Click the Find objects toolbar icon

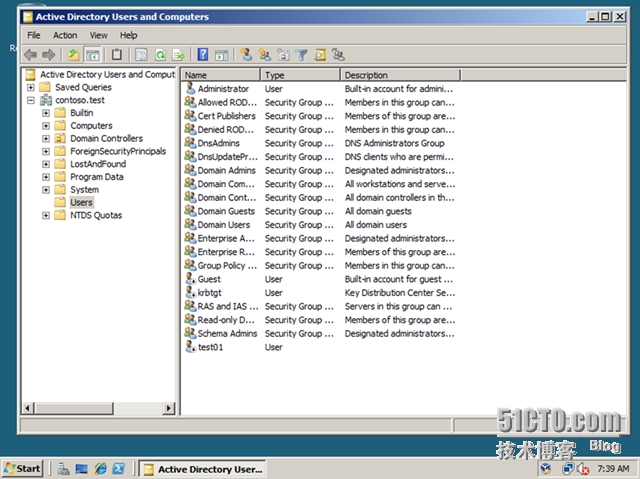coord(320,55)
